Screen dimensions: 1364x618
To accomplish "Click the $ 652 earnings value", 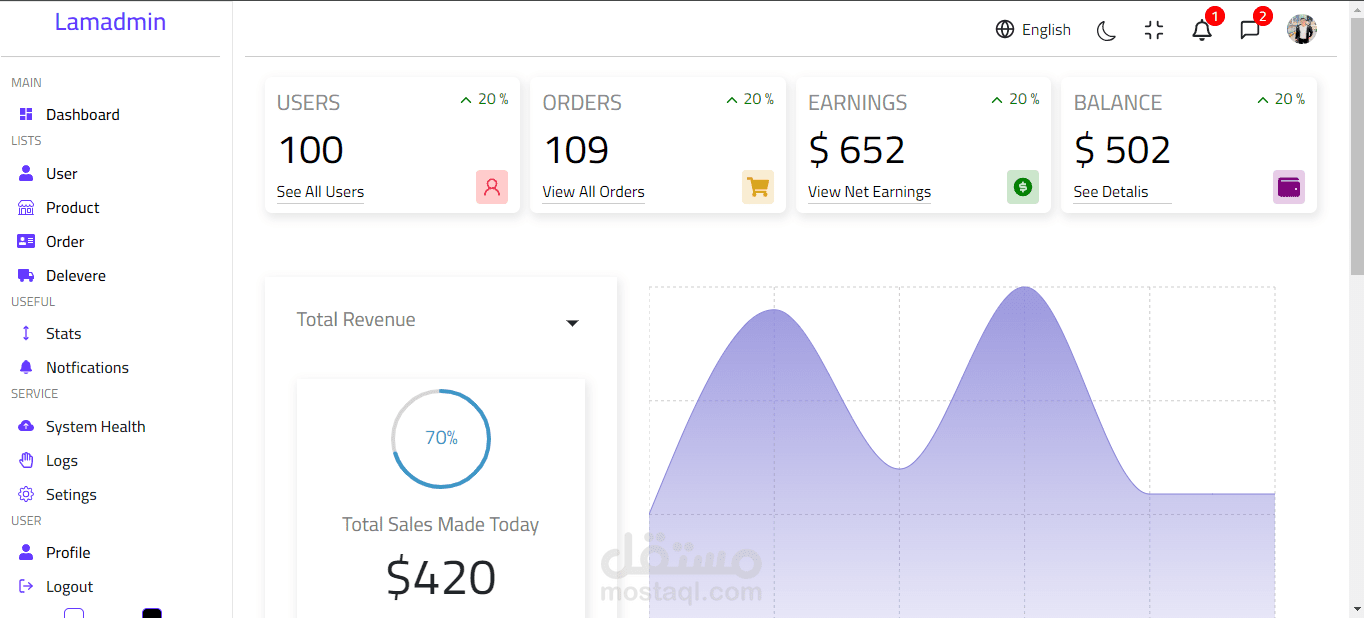I will [857, 150].
